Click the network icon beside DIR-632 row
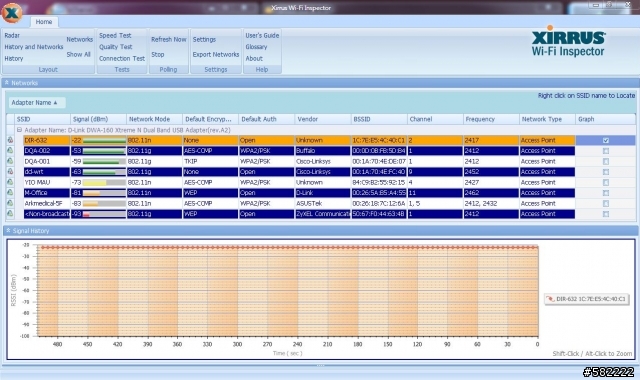 coord(10,140)
